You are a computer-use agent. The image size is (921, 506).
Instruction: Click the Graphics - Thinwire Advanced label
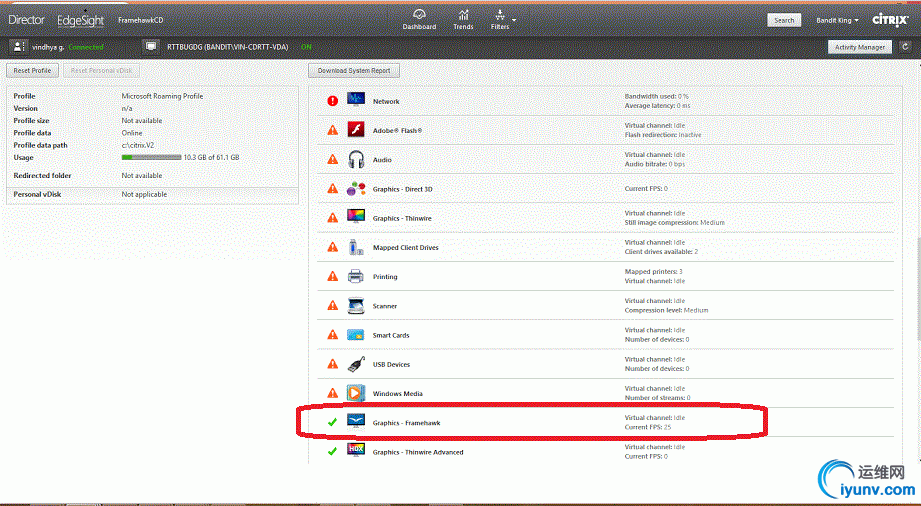418,453
